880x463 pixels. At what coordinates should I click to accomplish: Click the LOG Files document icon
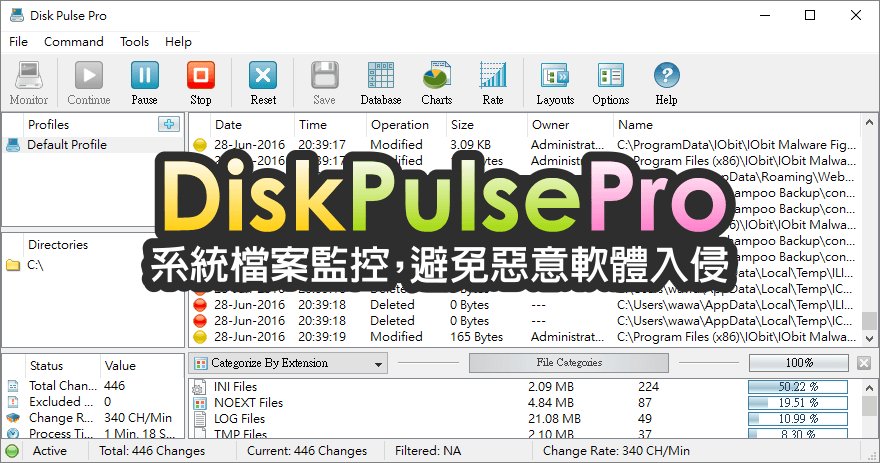tap(199, 419)
